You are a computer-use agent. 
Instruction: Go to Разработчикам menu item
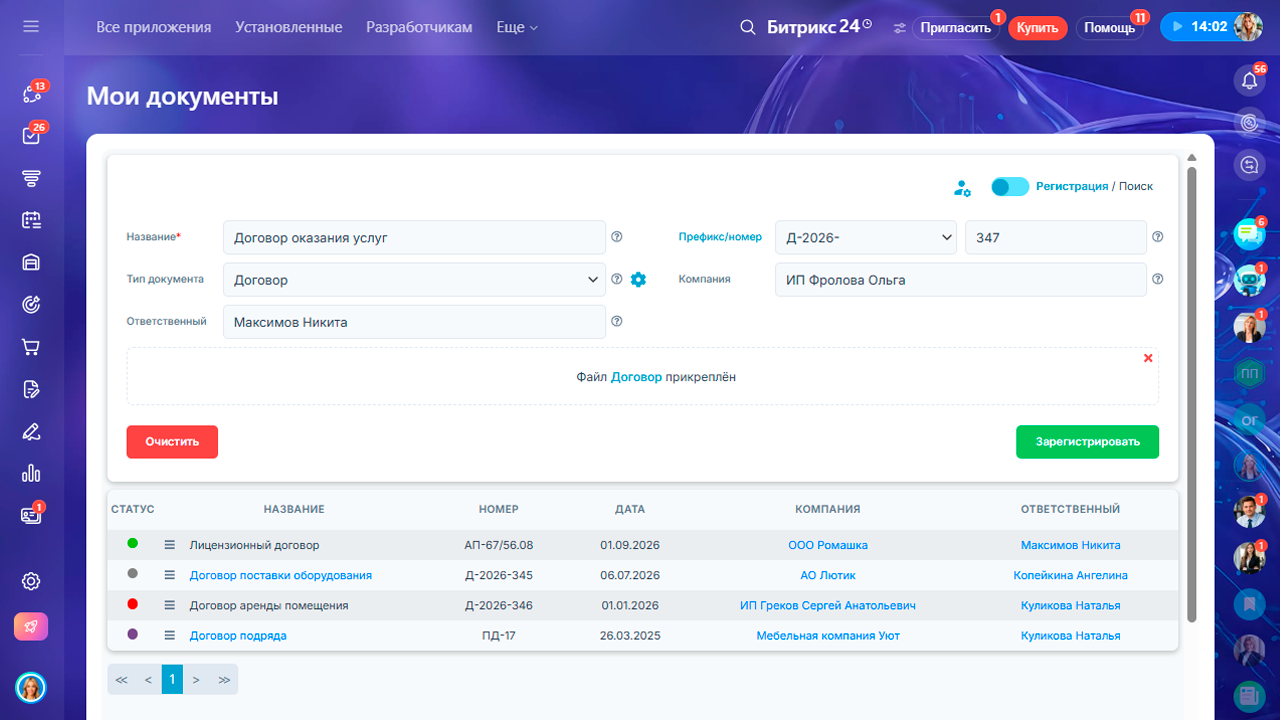[x=419, y=27]
